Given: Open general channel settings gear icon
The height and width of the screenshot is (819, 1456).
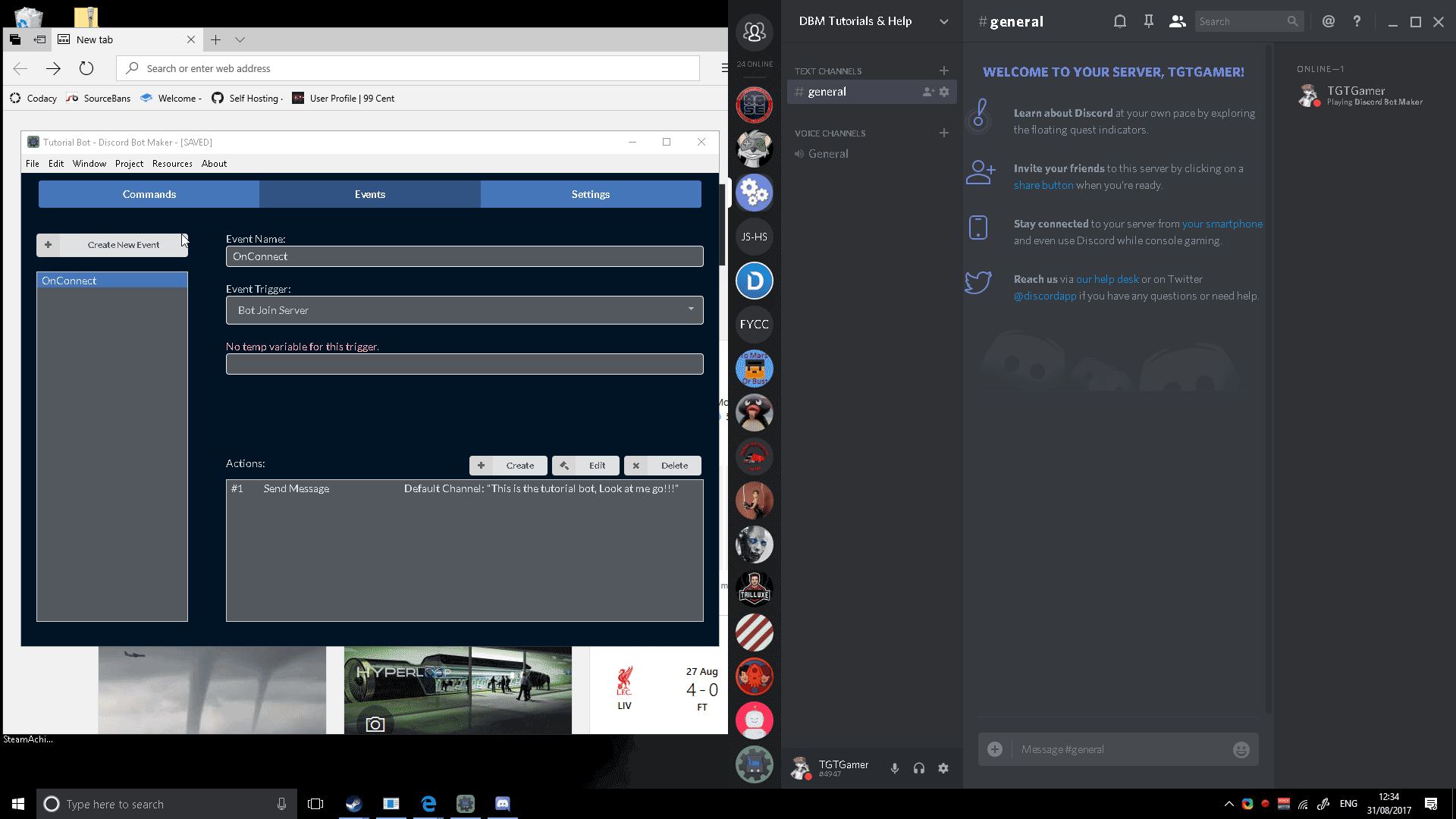Looking at the screenshot, I should click(944, 92).
